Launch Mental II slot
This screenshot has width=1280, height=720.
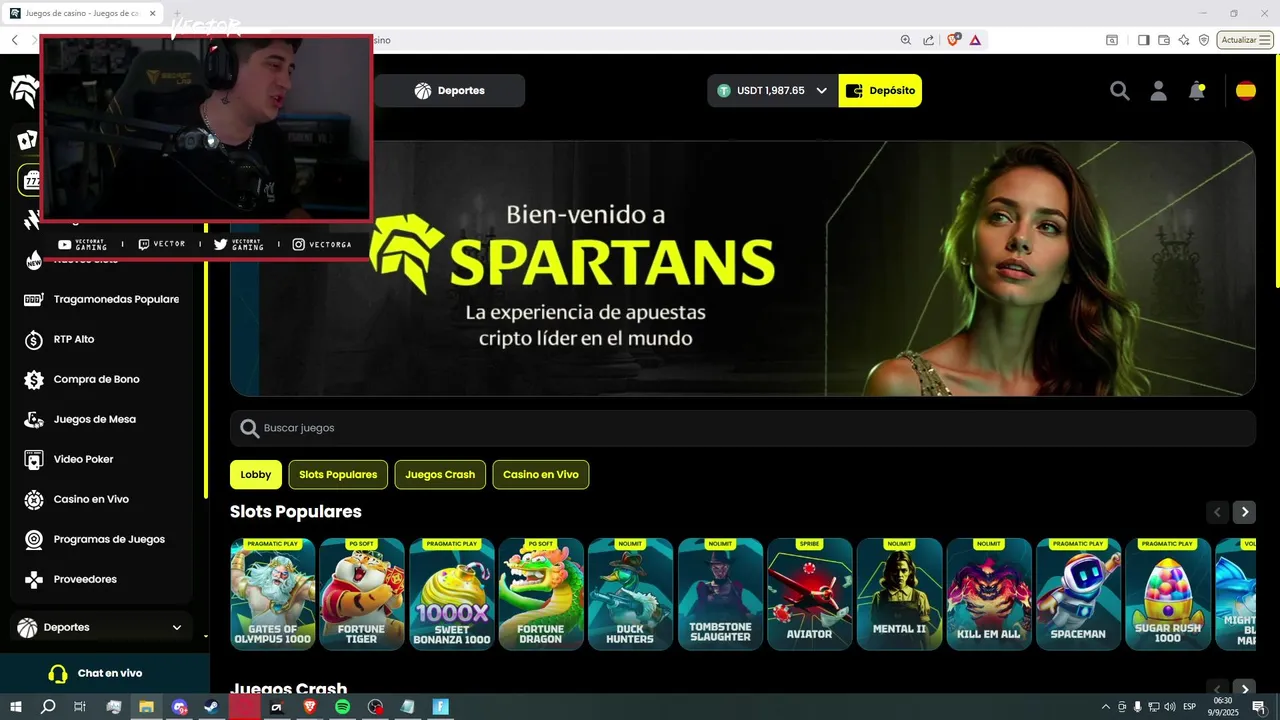(900, 594)
